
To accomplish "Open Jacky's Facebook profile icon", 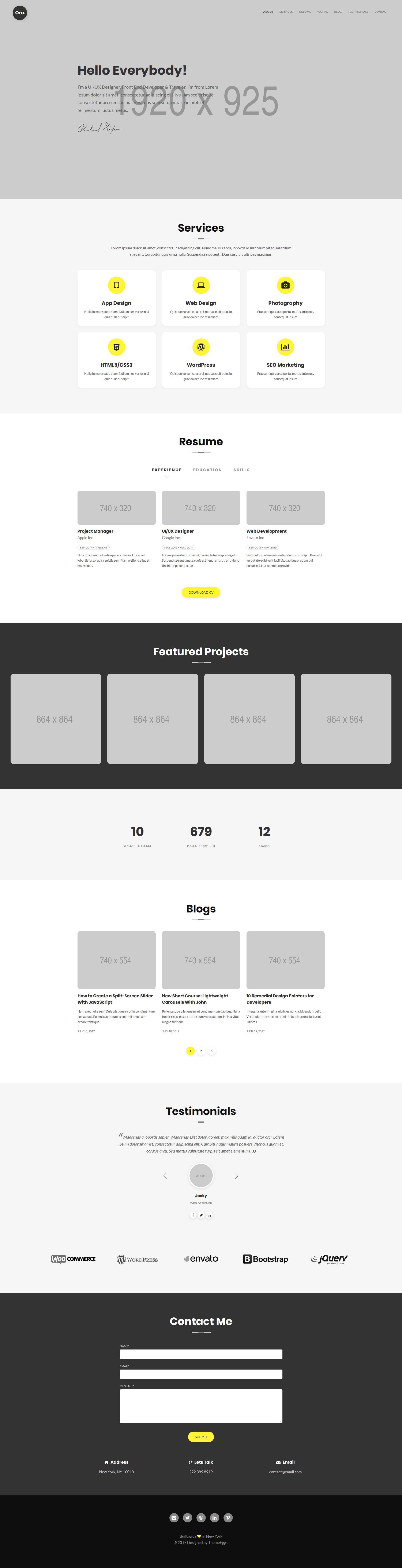I will 193,1215.
